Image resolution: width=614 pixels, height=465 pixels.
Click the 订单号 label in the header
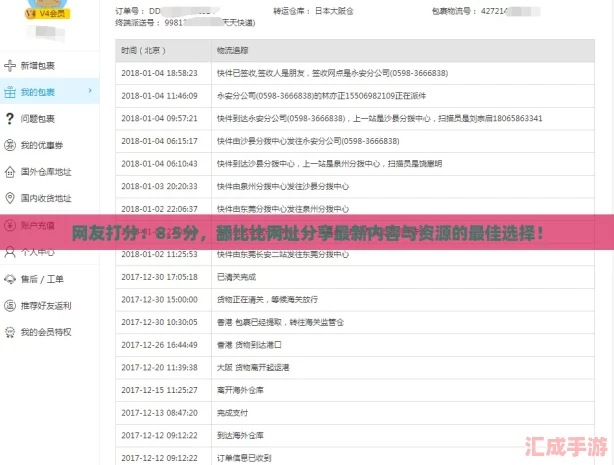130,11
